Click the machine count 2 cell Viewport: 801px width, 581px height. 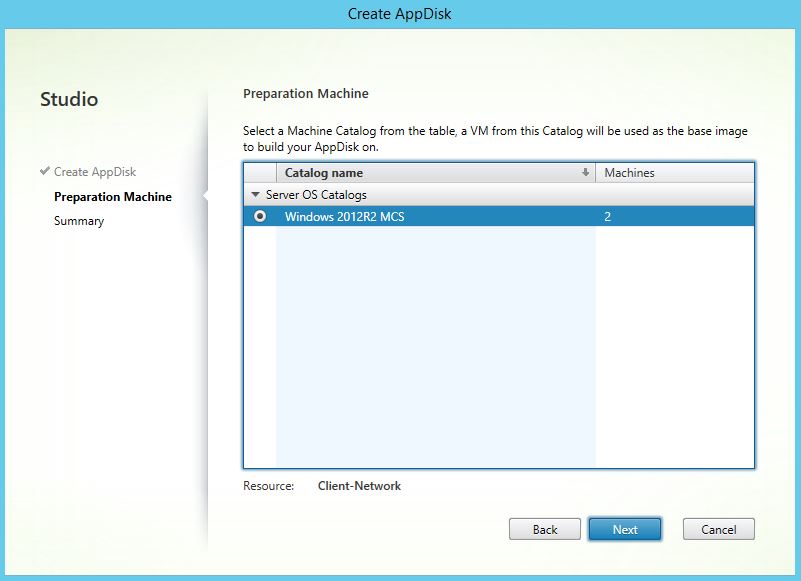(608, 216)
